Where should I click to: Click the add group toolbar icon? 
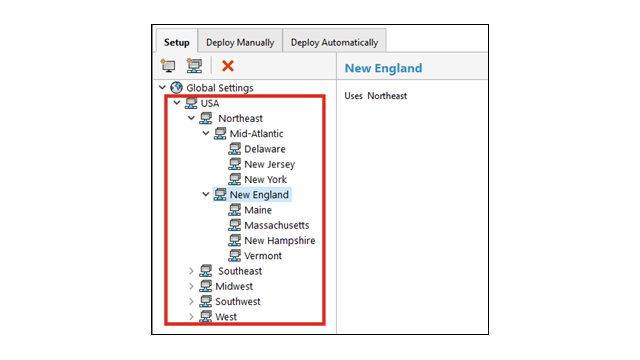point(194,66)
